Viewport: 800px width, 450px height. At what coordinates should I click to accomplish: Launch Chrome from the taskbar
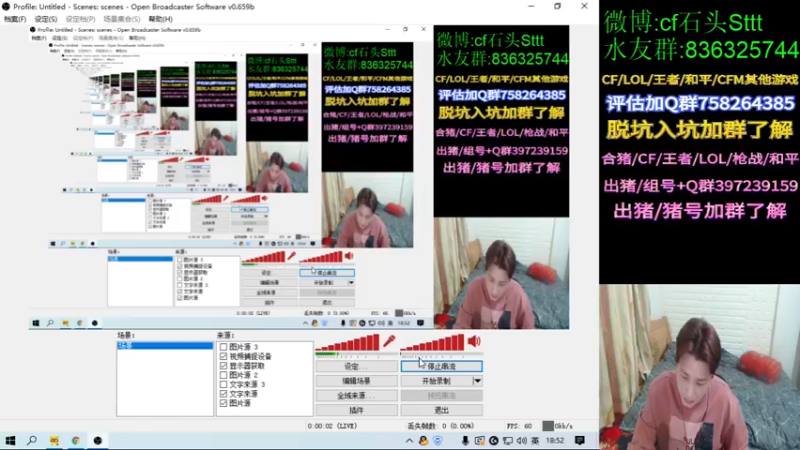click(76, 440)
